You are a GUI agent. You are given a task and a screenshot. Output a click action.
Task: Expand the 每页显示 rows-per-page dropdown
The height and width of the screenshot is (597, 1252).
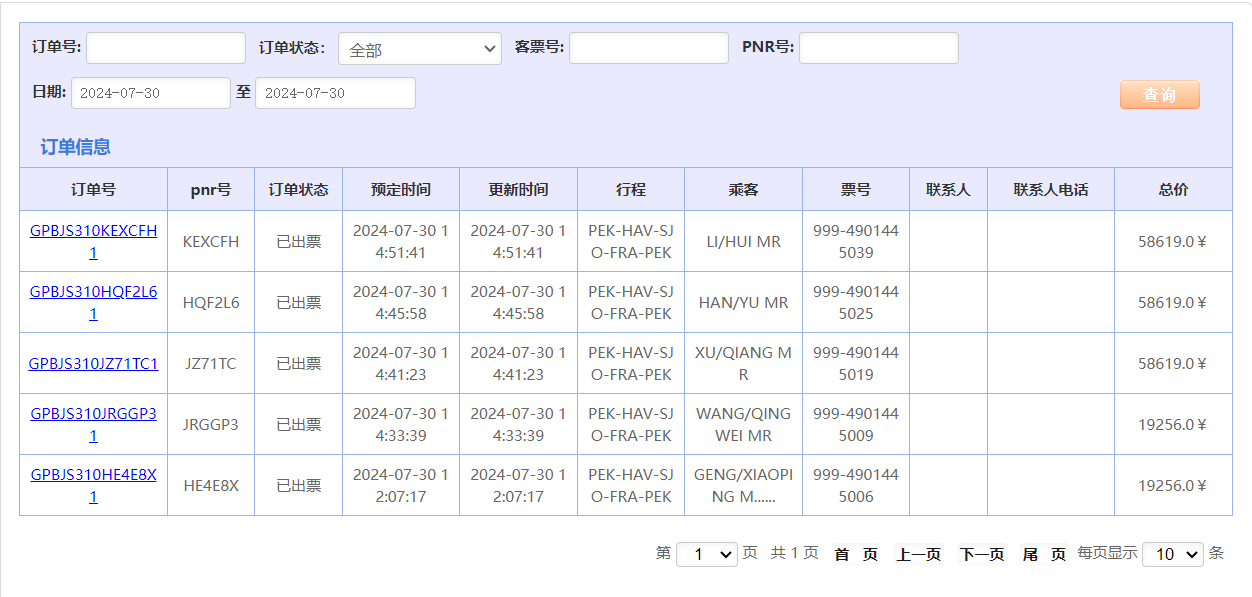click(1172, 554)
